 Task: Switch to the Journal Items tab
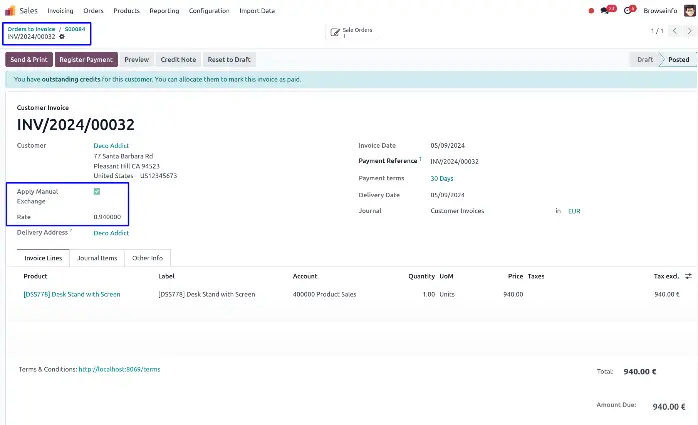point(97,257)
